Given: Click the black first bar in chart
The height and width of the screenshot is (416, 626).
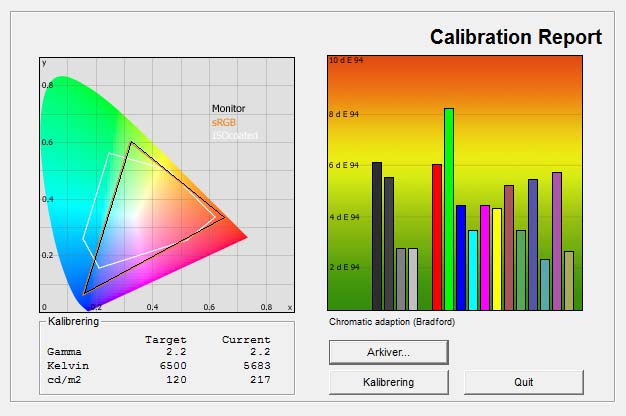Looking at the screenshot, I should point(377,236).
